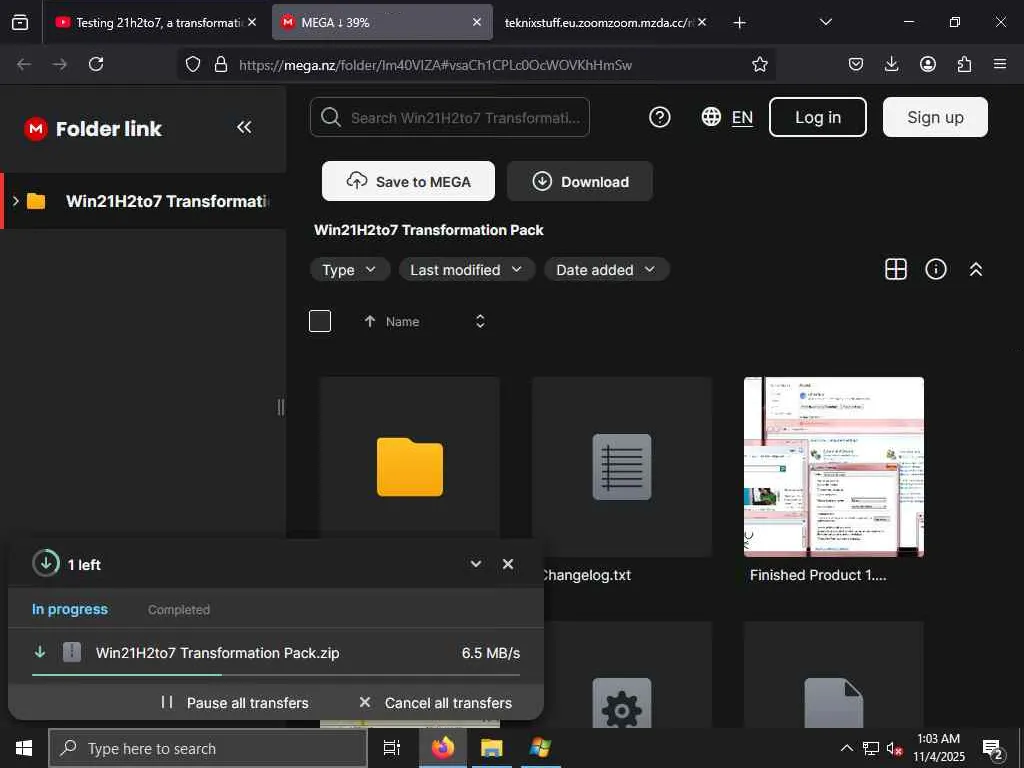This screenshot has height=768, width=1024.
Task: Open Task View on taskbar
Action: coord(391,748)
